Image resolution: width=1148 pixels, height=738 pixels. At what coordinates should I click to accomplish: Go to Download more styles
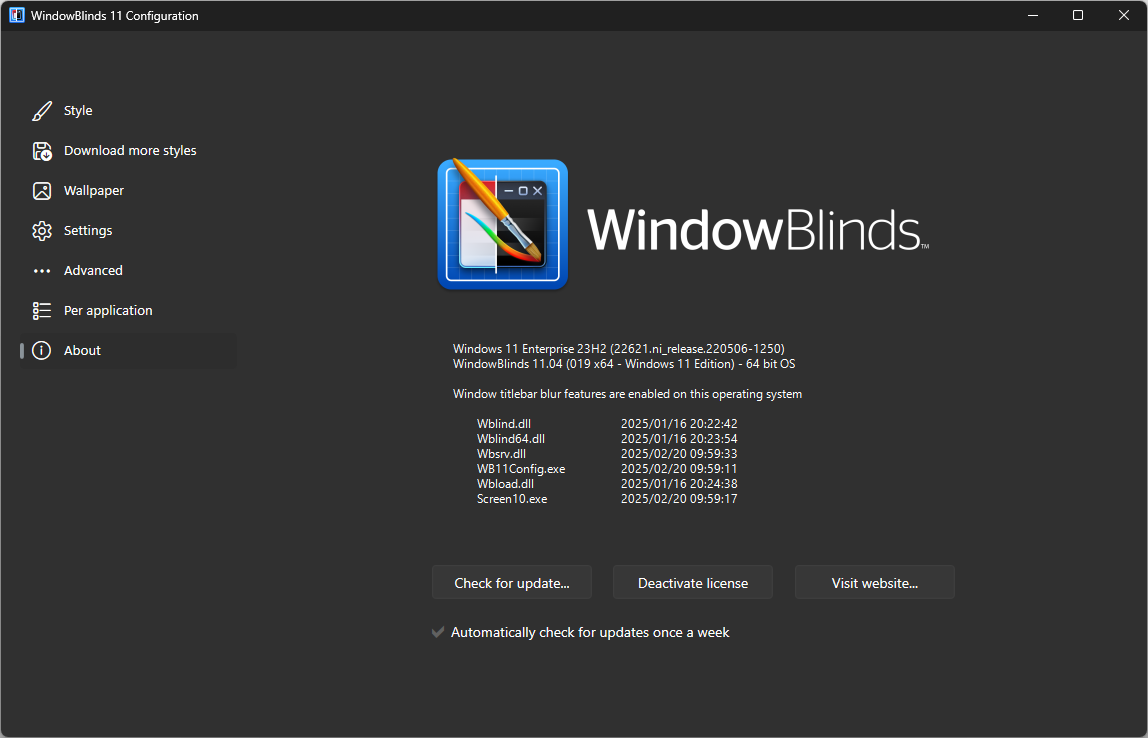pos(130,151)
